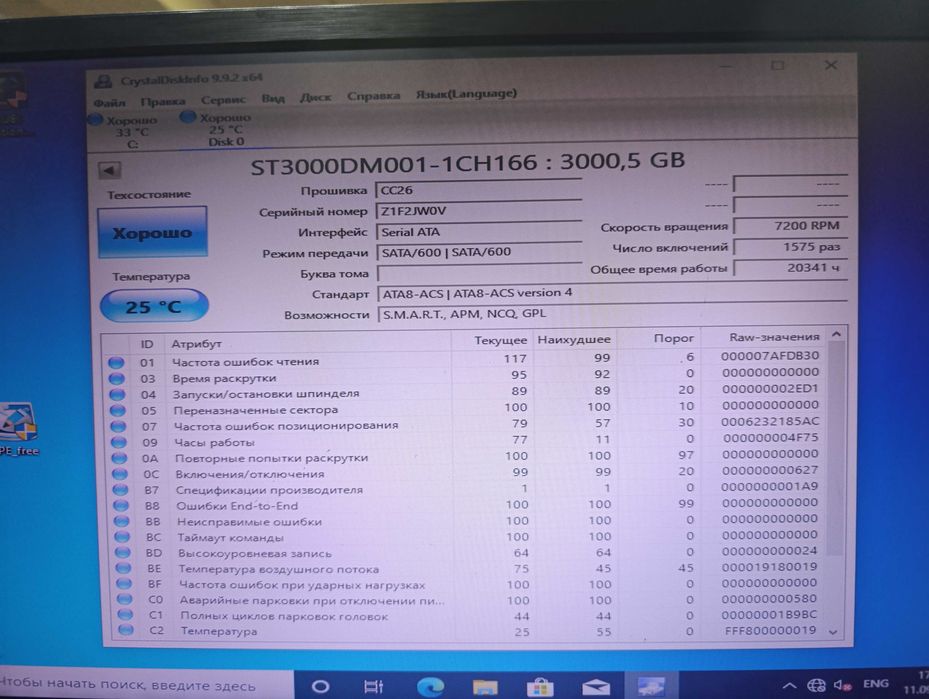Show hidden tray icons chevron

click(789, 686)
